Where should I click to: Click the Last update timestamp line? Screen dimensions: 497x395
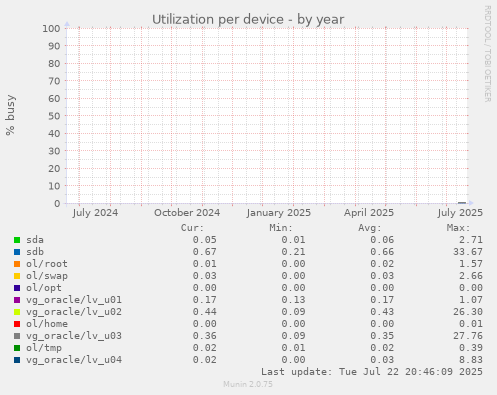pyautogui.click(x=372, y=372)
